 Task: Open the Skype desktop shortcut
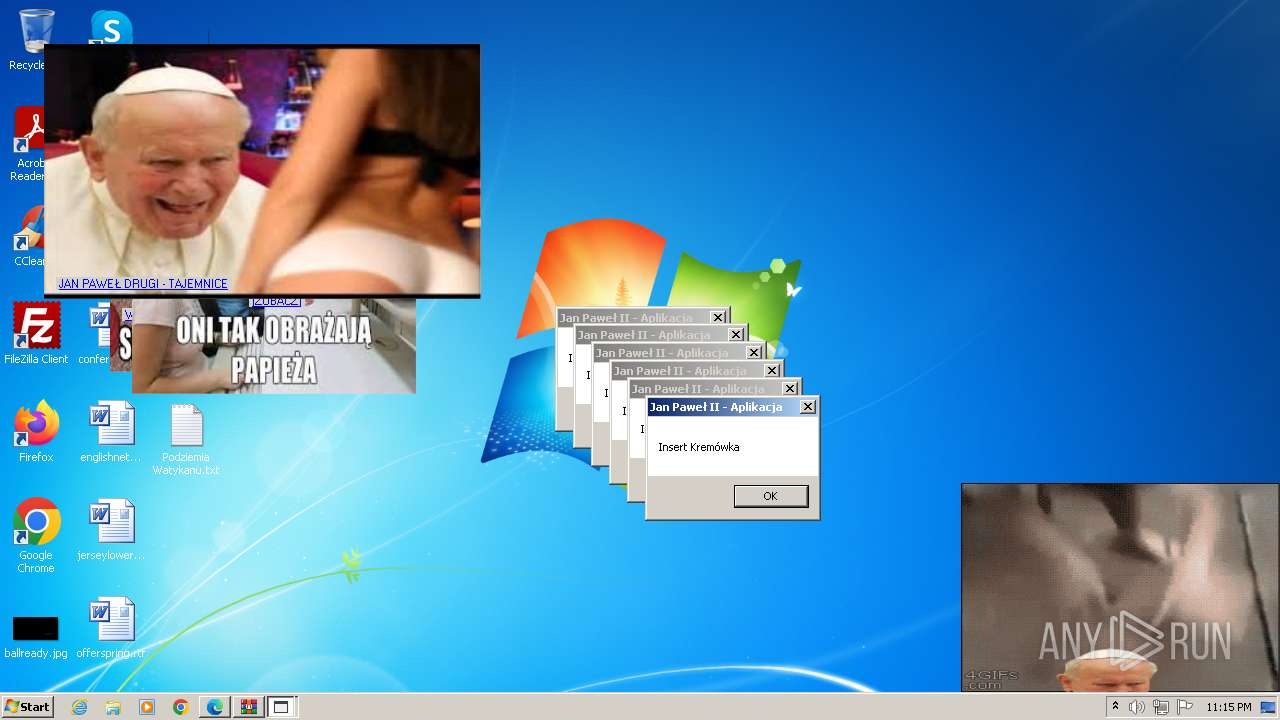tap(111, 26)
